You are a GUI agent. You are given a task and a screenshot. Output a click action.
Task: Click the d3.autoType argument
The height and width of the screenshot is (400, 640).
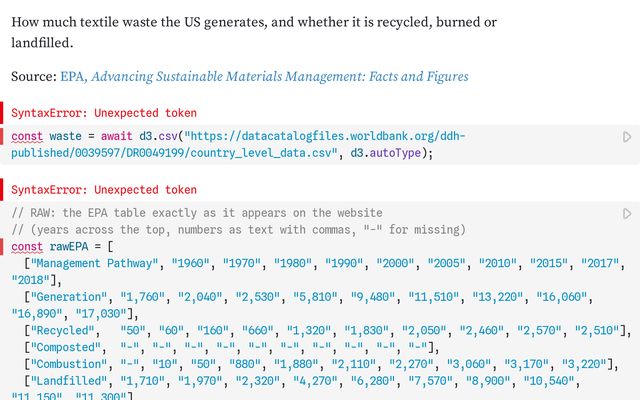point(386,153)
